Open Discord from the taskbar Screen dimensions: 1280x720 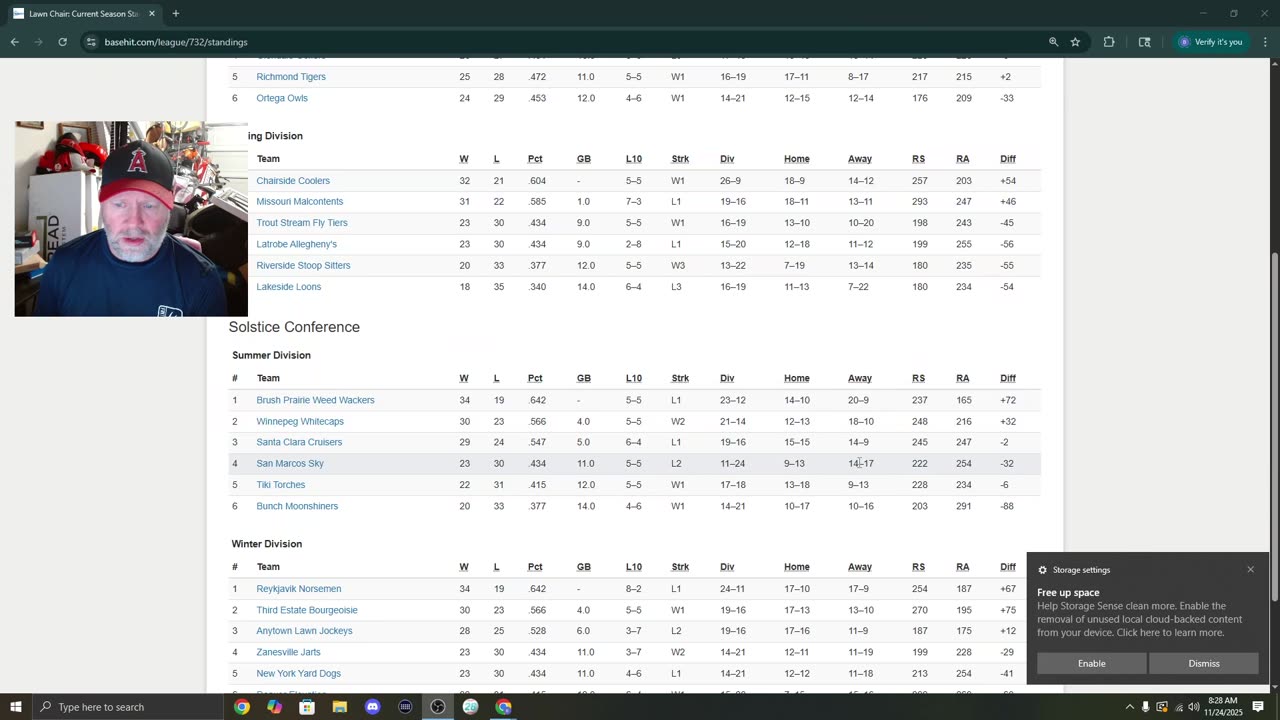point(373,707)
